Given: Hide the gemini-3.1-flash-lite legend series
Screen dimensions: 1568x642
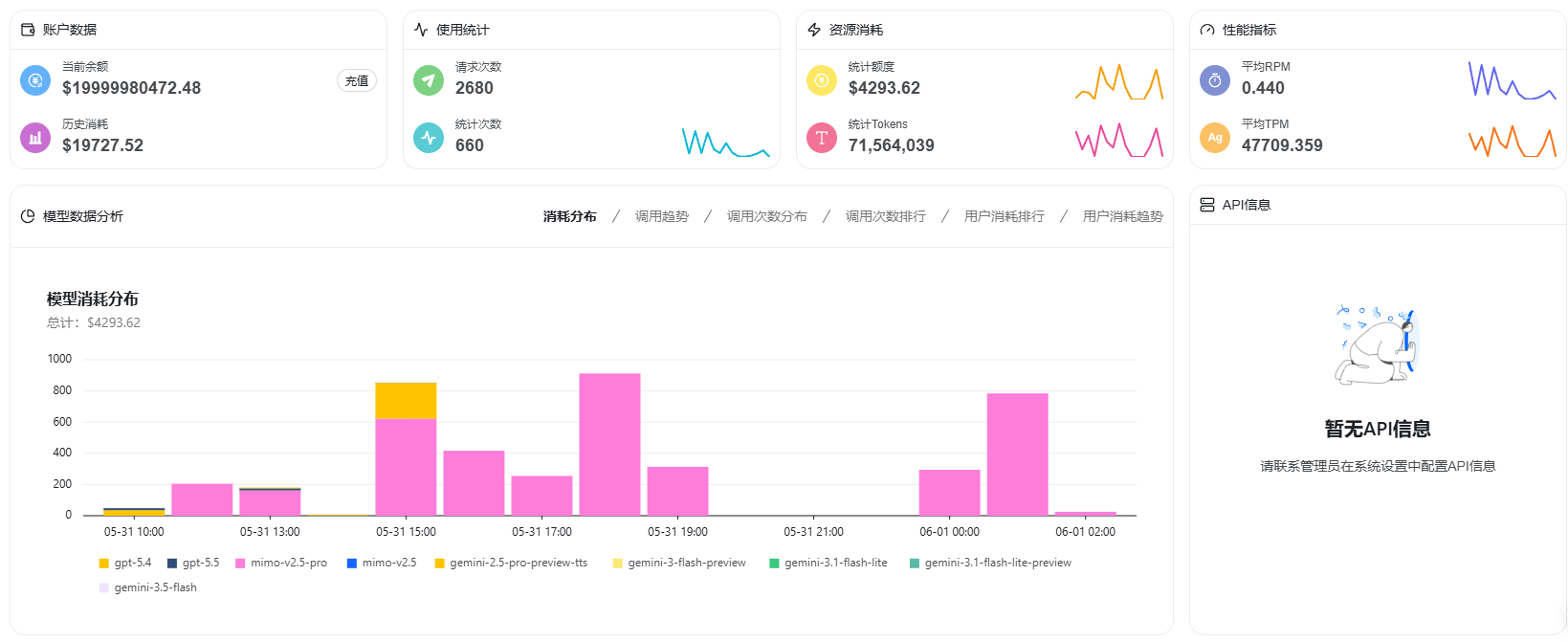Looking at the screenshot, I should coord(828,563).
